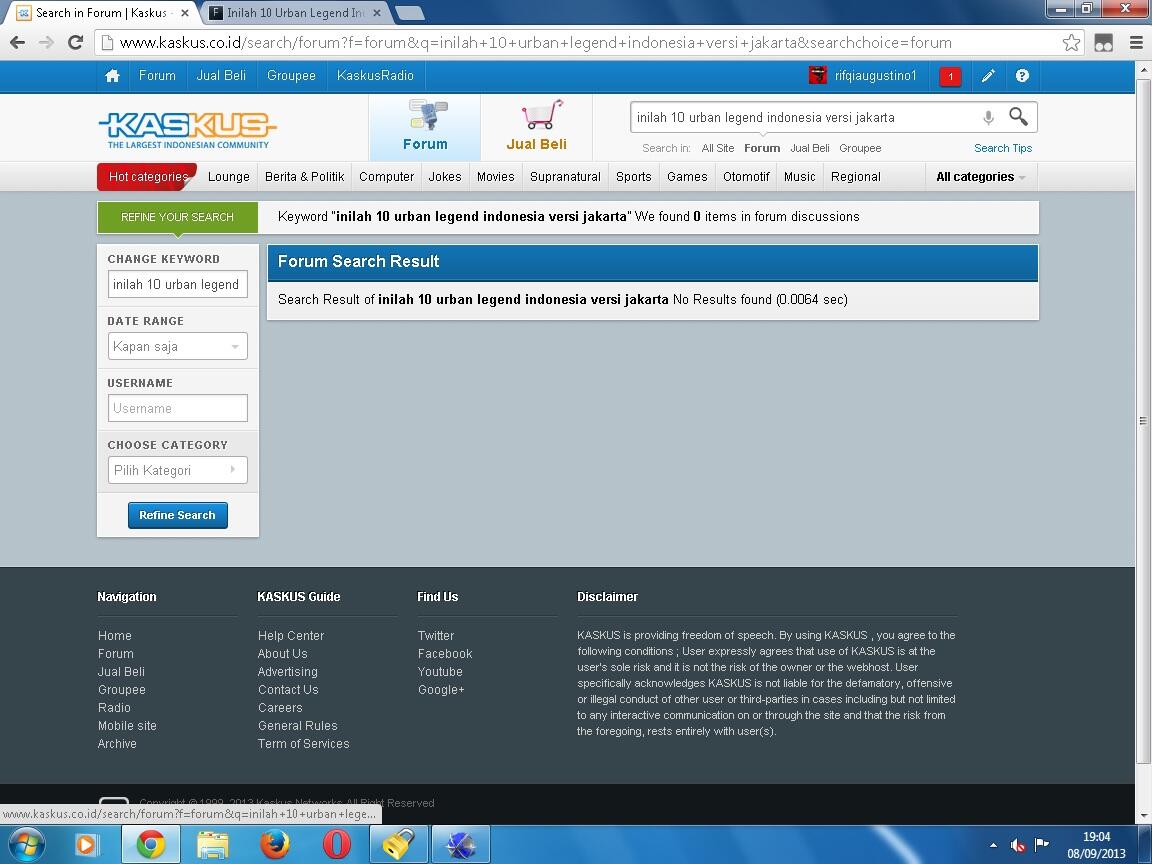The height and width of the screenshot is (864, 1152).
Task: Open the help question mark icon
Action: (x=1022, y=76)
